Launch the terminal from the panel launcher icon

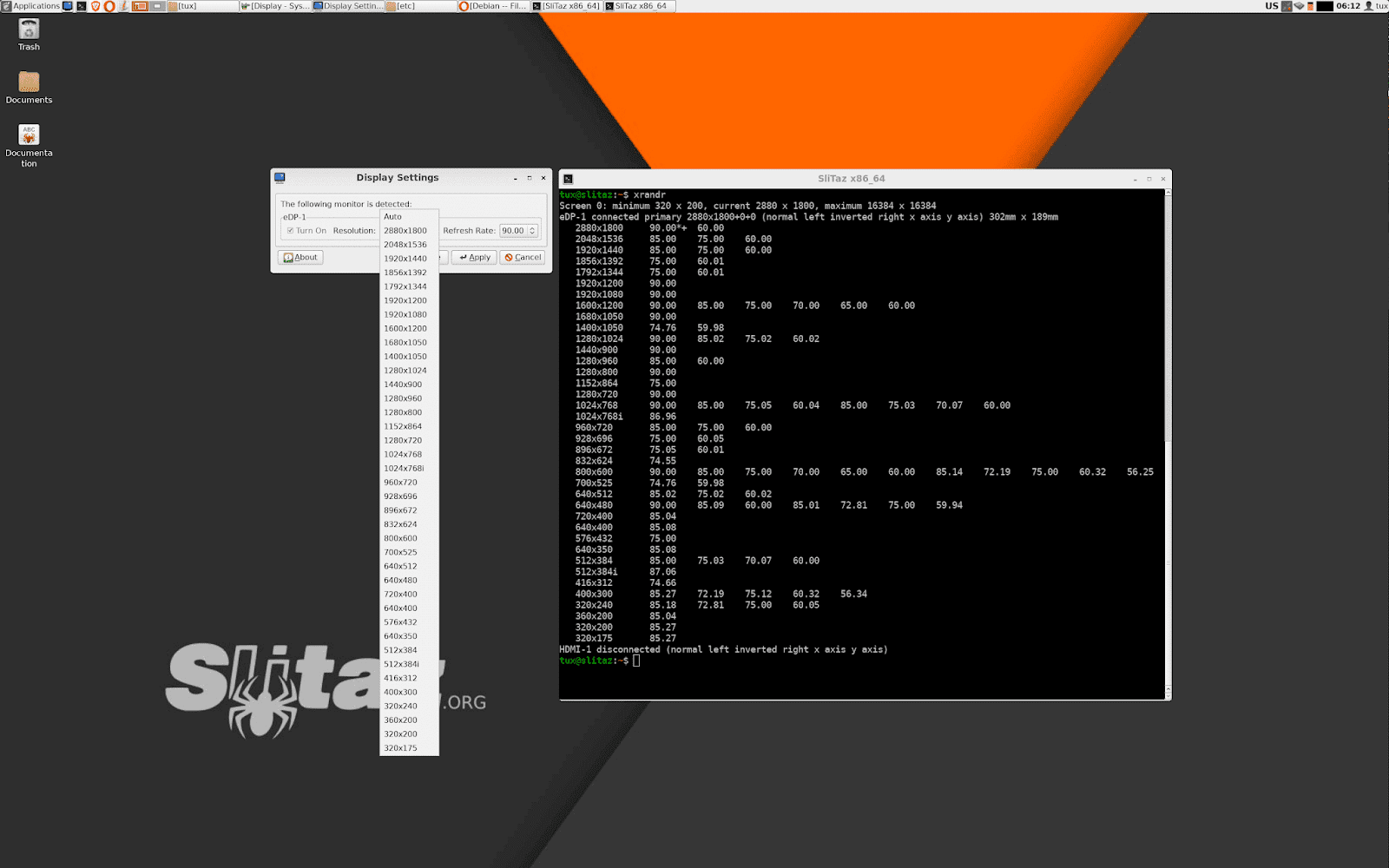pyautogui.click(x=82, y=6)
